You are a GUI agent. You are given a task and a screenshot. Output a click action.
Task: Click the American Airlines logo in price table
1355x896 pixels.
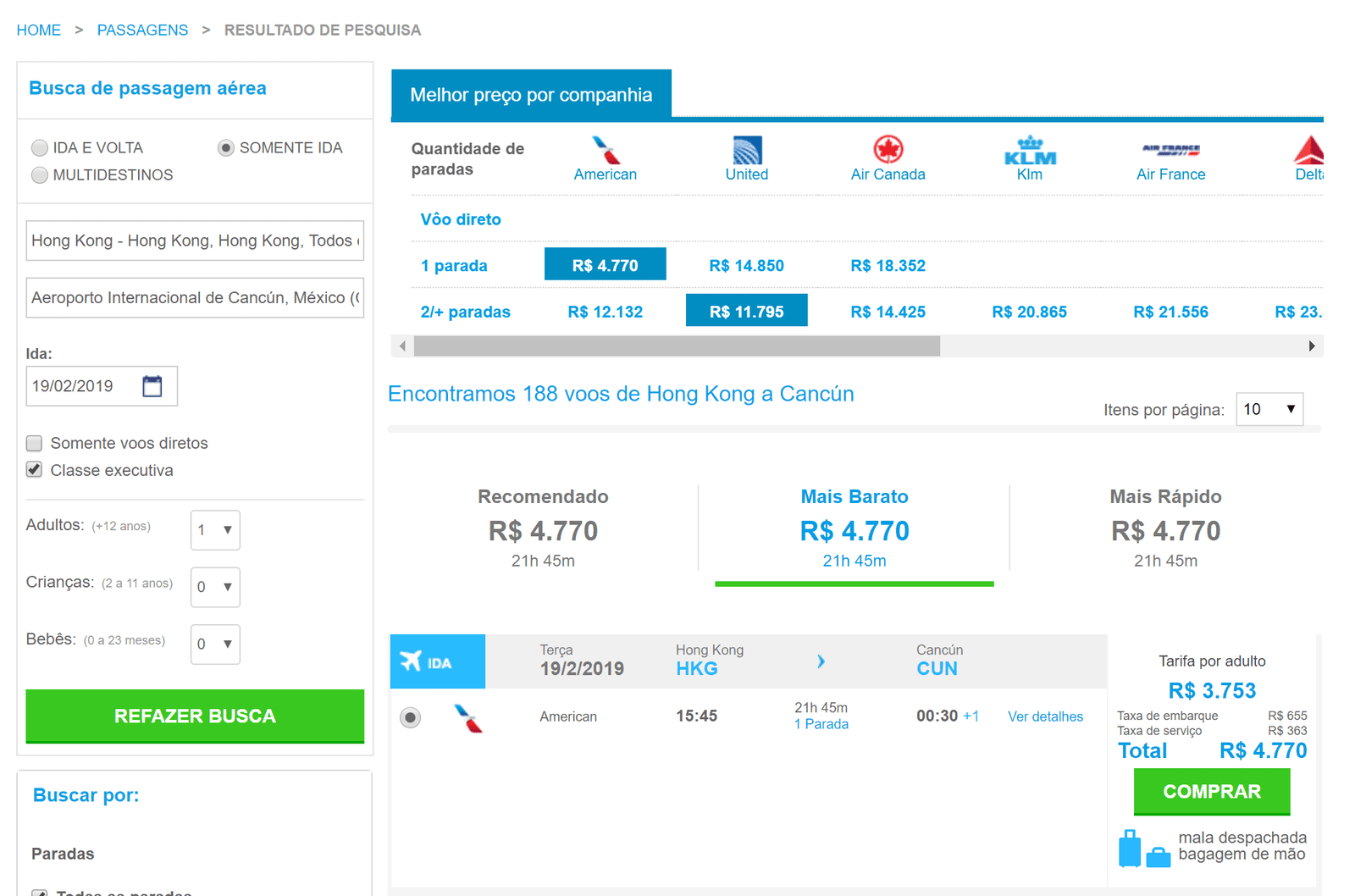606,151
